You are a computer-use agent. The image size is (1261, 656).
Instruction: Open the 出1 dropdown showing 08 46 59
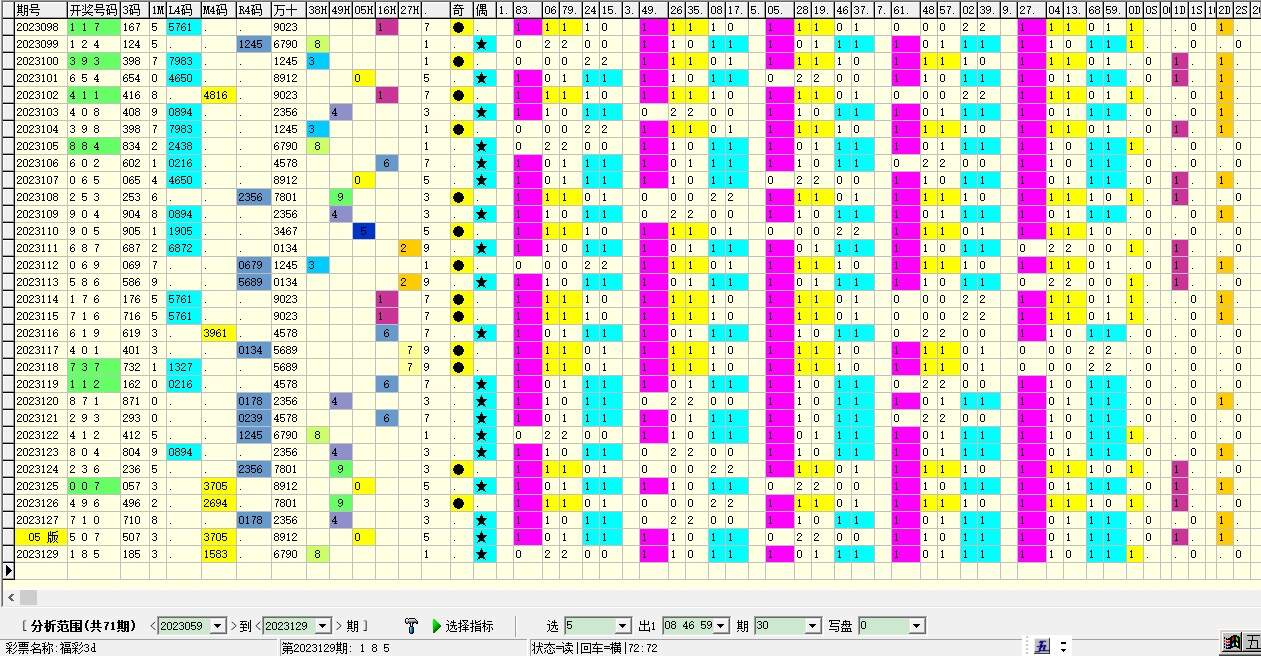[720, 625]
